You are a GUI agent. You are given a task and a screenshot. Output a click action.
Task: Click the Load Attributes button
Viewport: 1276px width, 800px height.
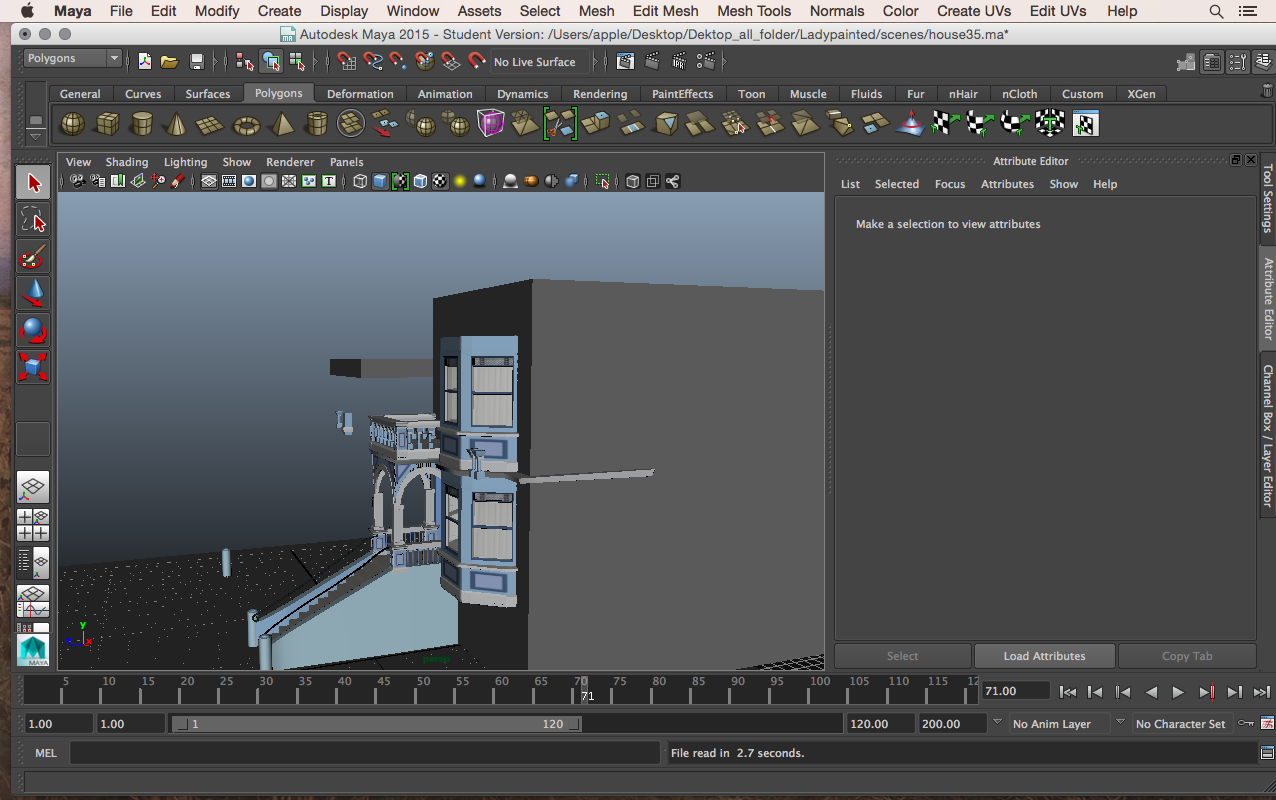[x=1044, y=656]
